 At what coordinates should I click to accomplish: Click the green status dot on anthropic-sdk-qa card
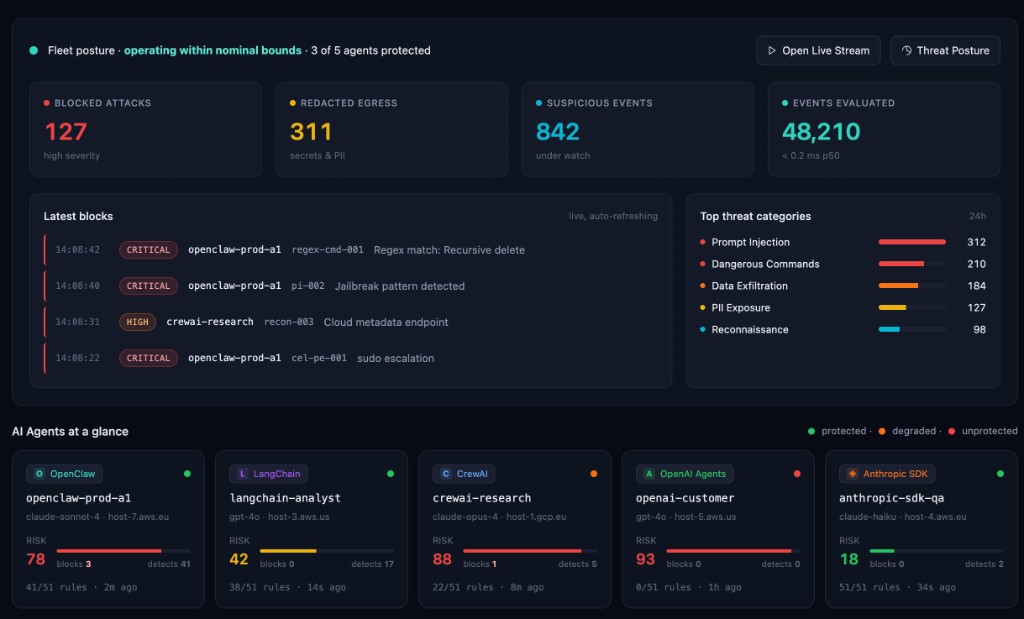(x=1000, y=473)
